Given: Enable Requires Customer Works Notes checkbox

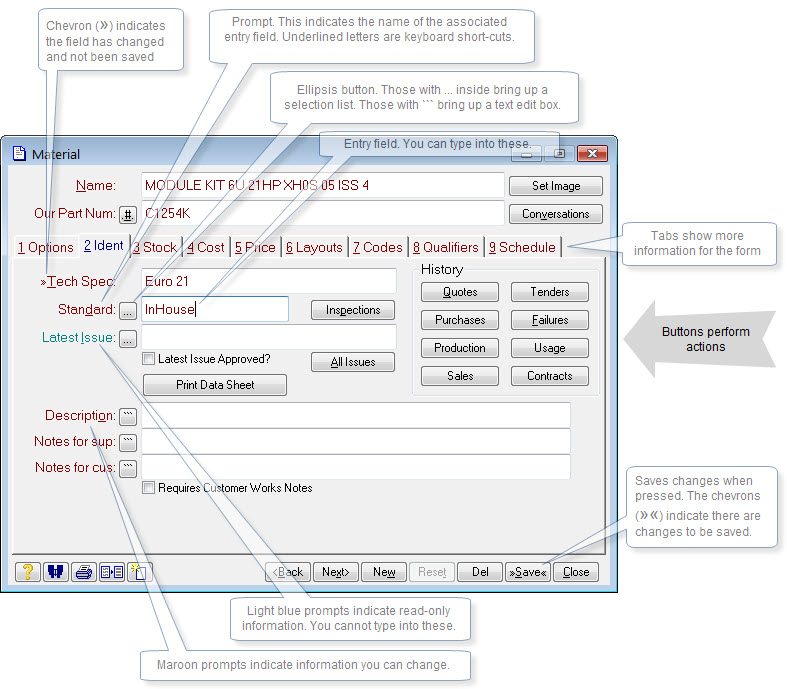Looking at the screenshot, I should coord(148,488).
